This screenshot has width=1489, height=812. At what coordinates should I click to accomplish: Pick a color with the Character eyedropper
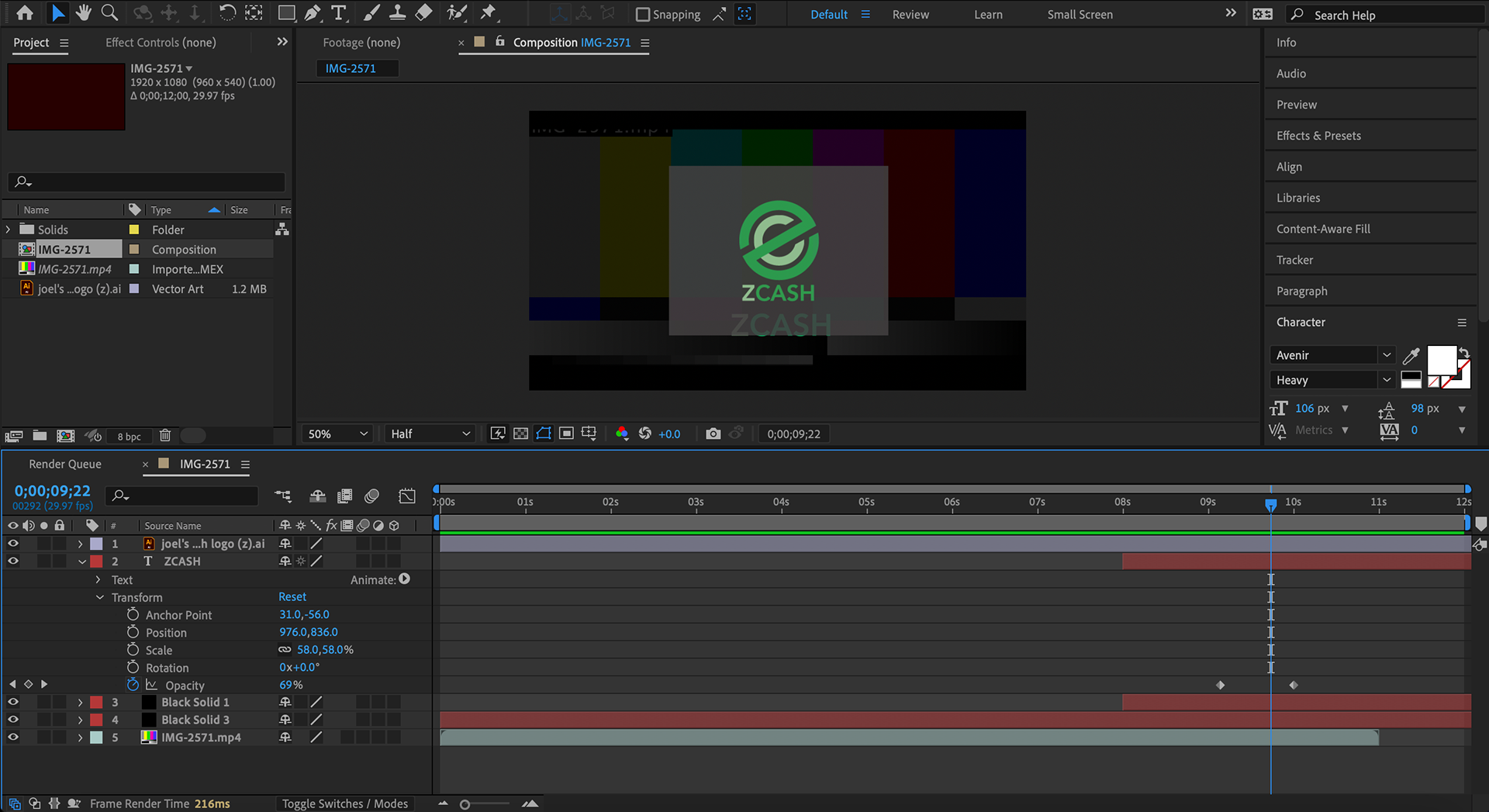point(1411,356)
